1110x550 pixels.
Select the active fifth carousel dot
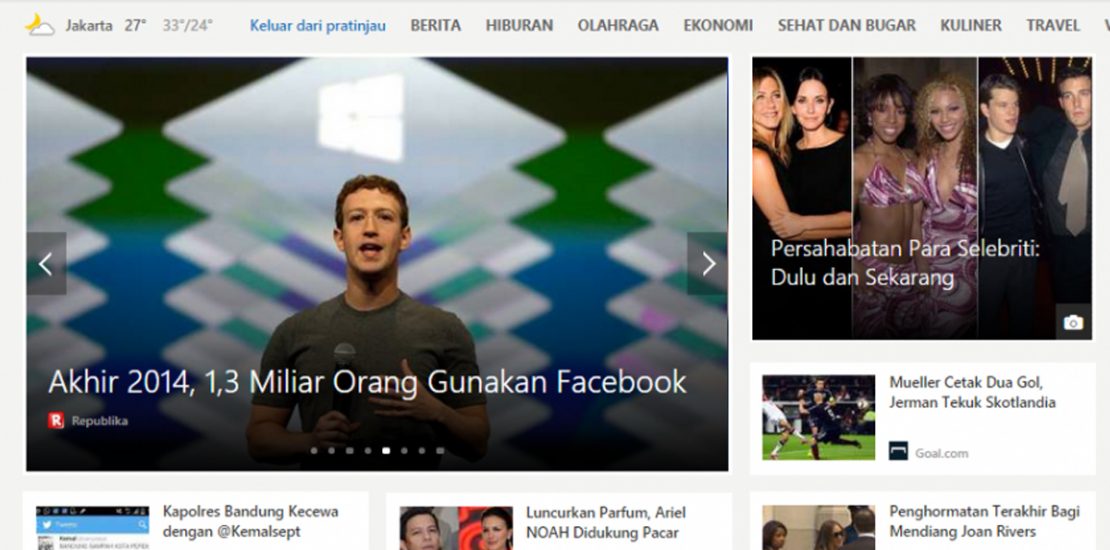click(x=386, y=450)
